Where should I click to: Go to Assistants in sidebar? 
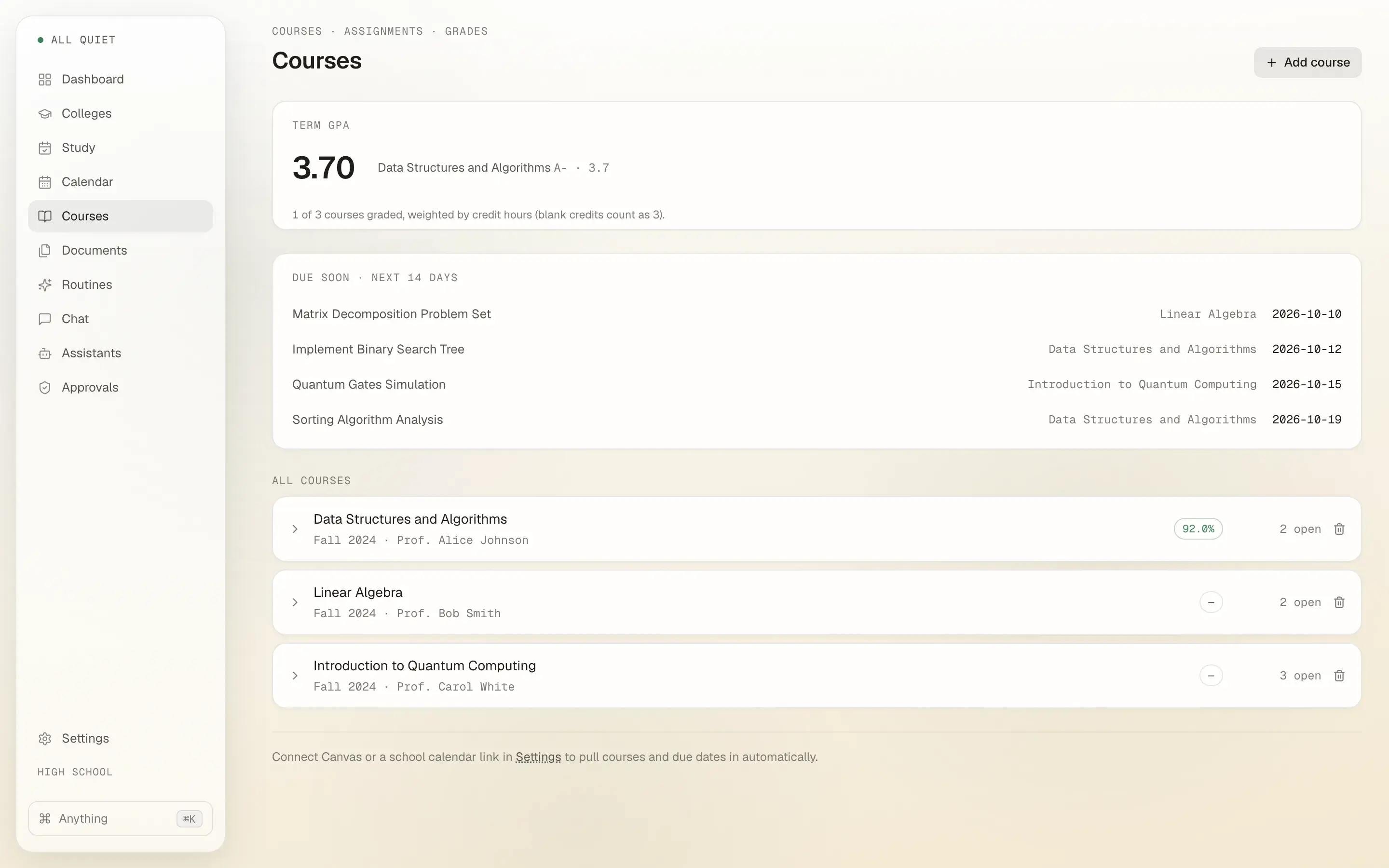(121, 353)
